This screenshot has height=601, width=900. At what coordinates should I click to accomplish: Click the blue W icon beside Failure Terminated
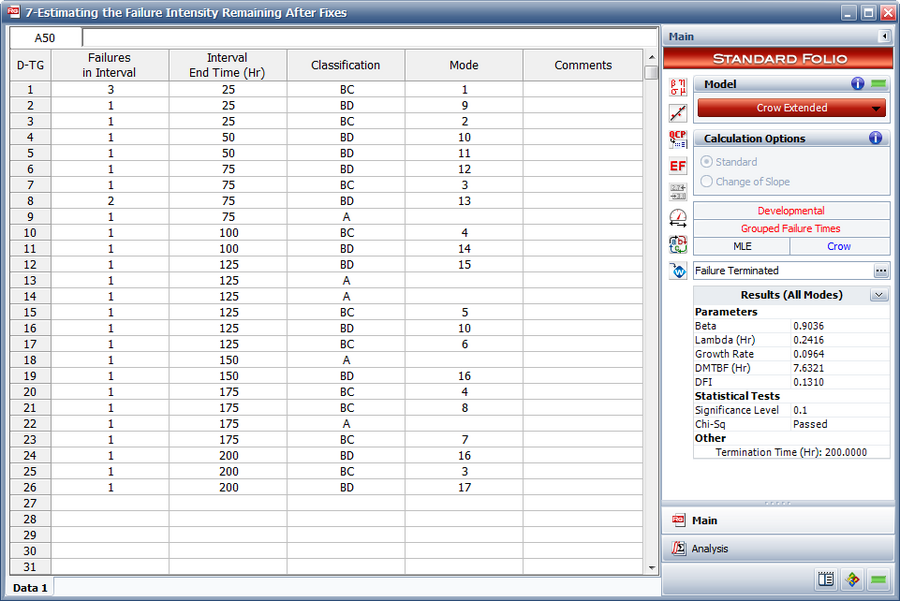pos(677,271)
